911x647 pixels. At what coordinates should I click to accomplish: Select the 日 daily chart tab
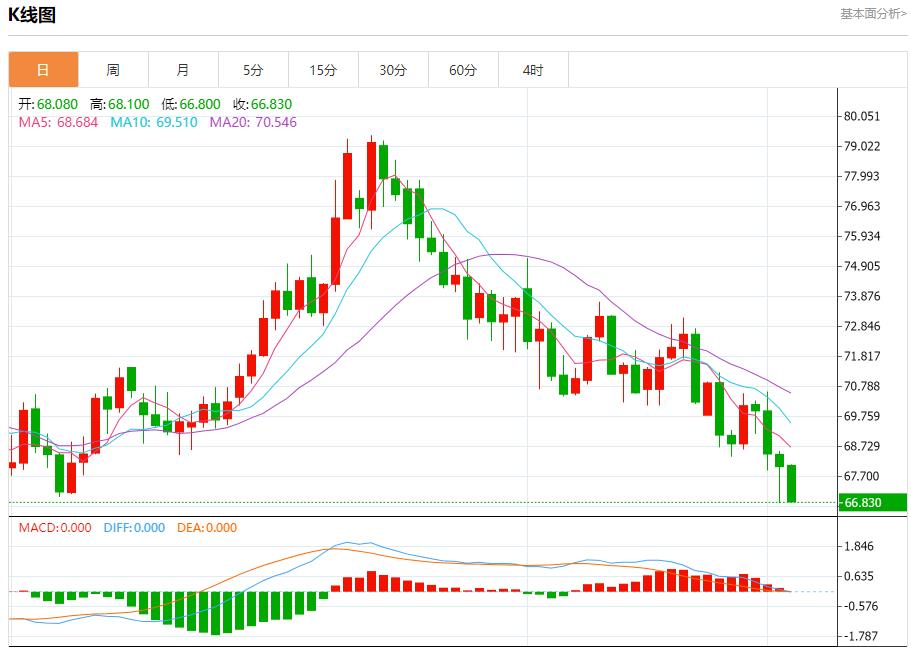(44, 70)
